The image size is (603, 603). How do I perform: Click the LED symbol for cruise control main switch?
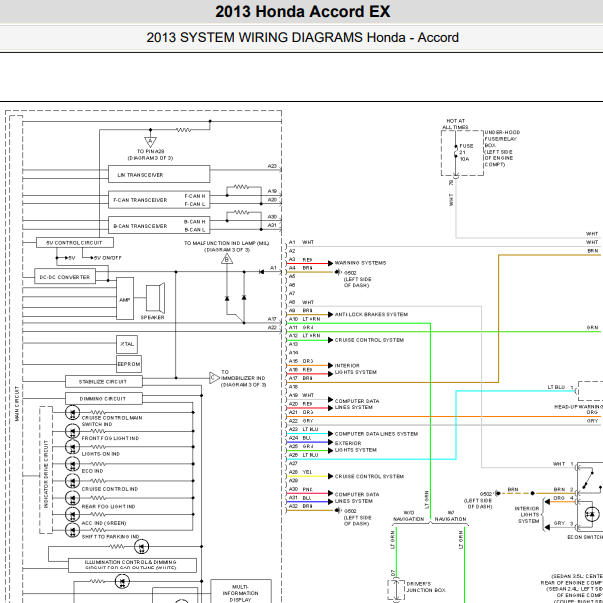pos(72,412)
